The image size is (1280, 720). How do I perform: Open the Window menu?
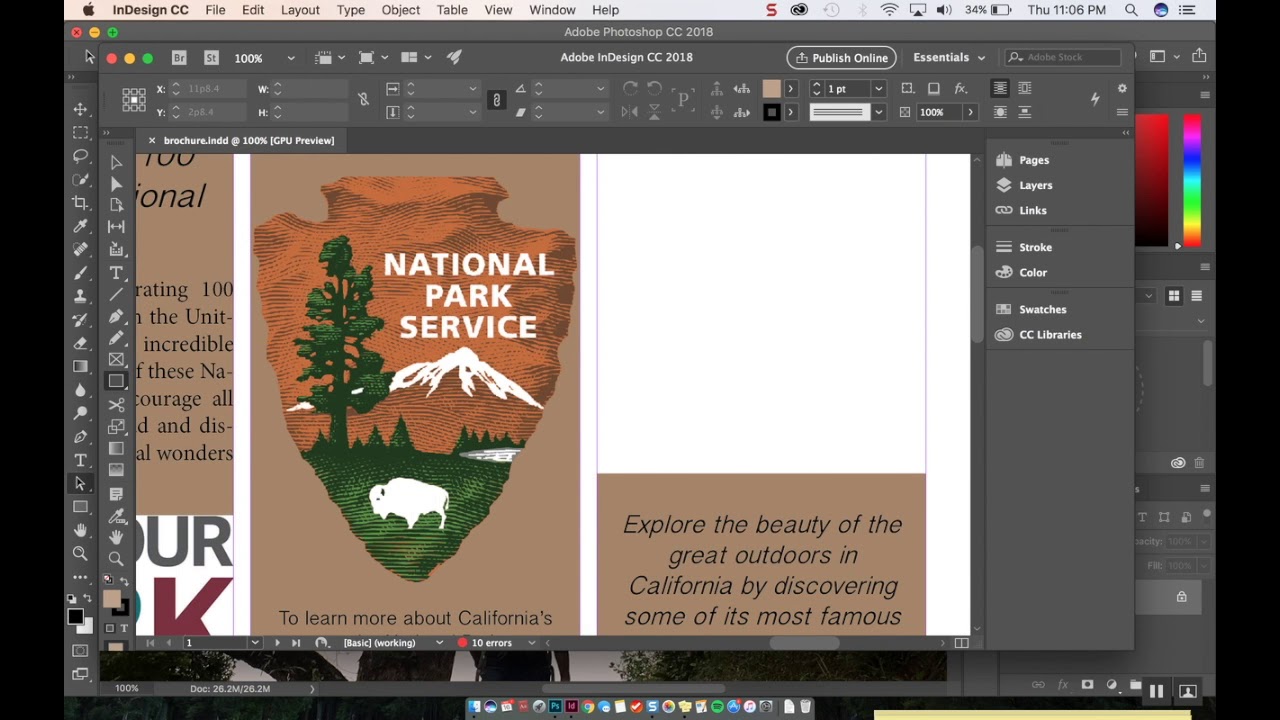coord(552,10)
